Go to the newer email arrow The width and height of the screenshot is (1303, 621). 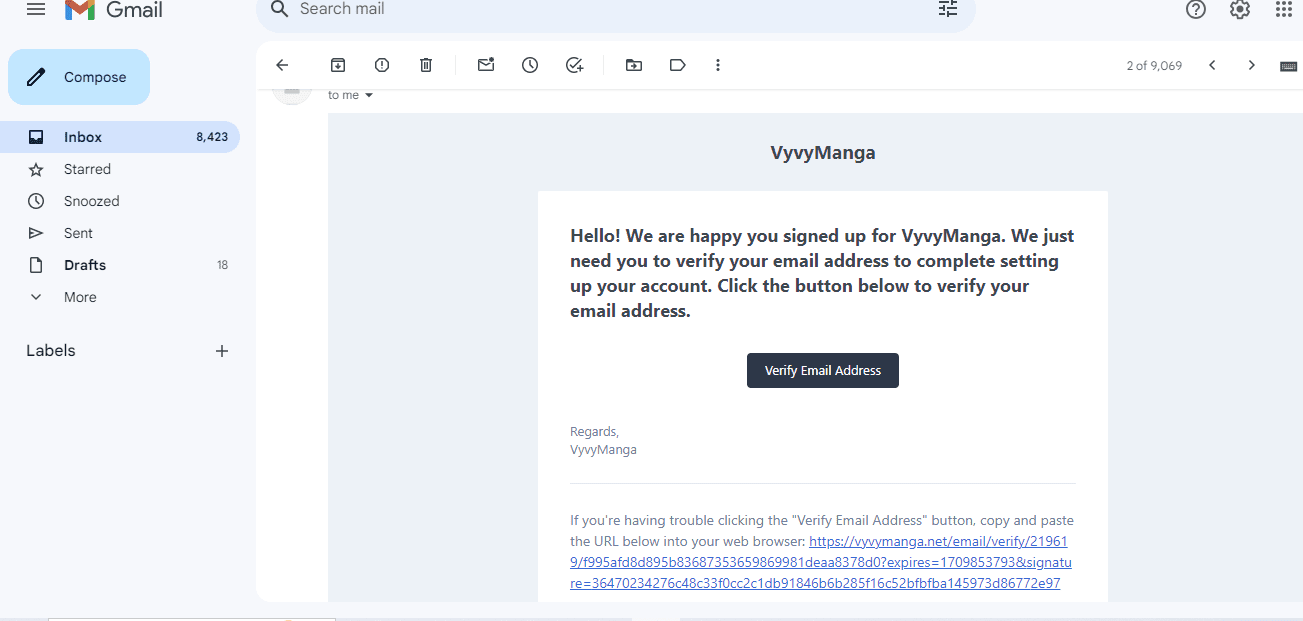pyautogui.click(x=1212, y=65)
